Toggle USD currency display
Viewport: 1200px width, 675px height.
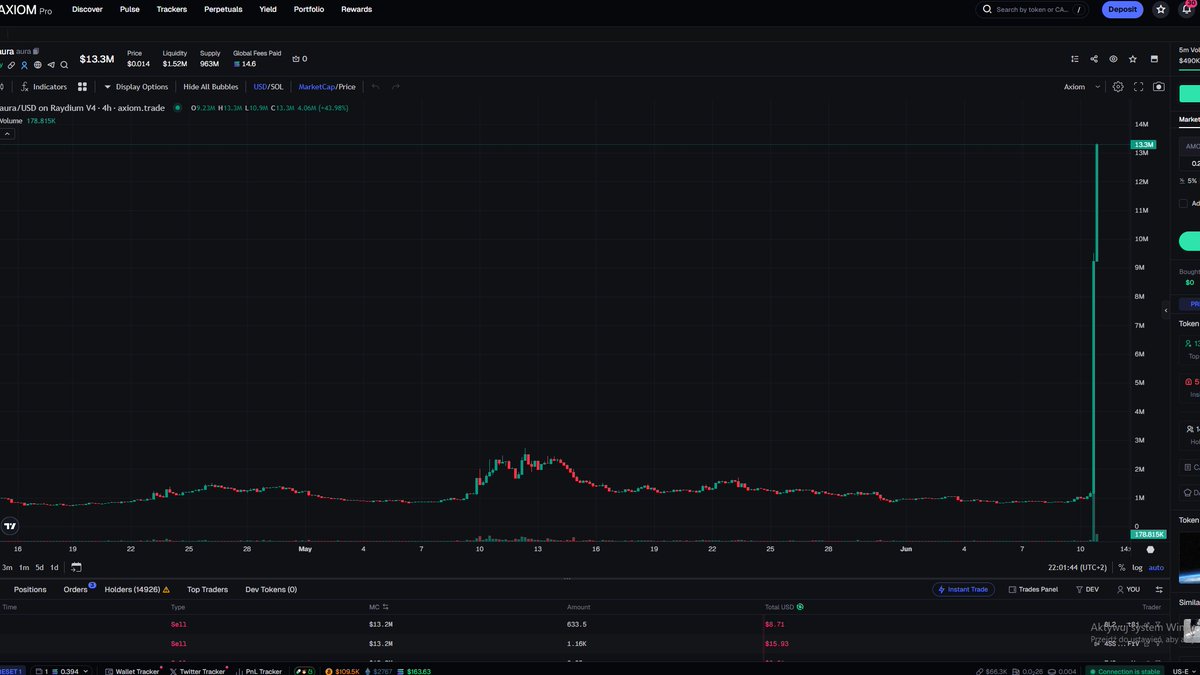(260, 87)
